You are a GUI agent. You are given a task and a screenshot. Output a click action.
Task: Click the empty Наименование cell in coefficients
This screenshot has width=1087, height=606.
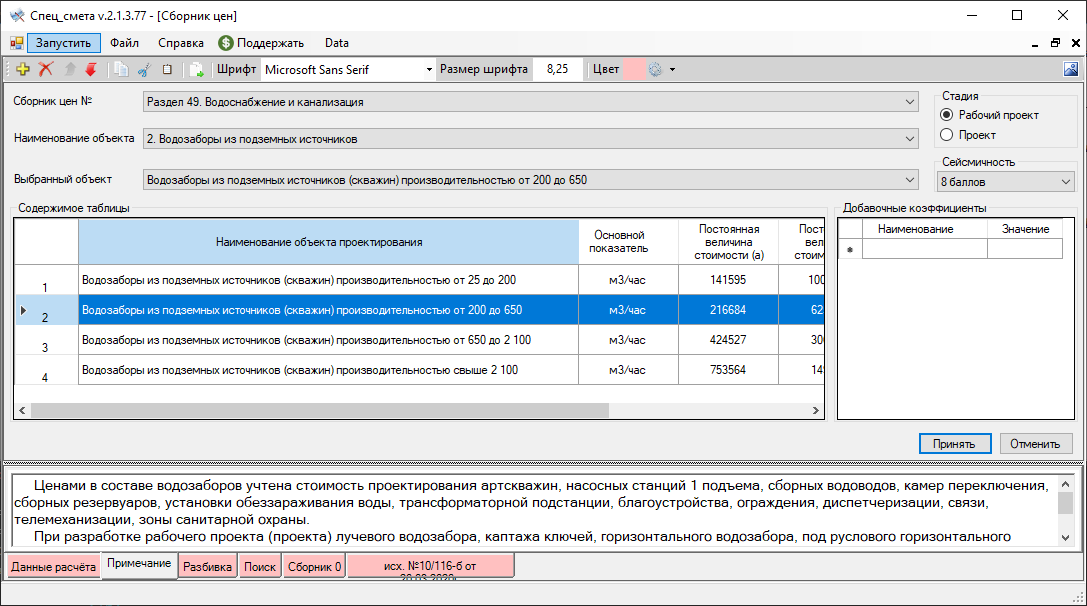tap(925, 249)
